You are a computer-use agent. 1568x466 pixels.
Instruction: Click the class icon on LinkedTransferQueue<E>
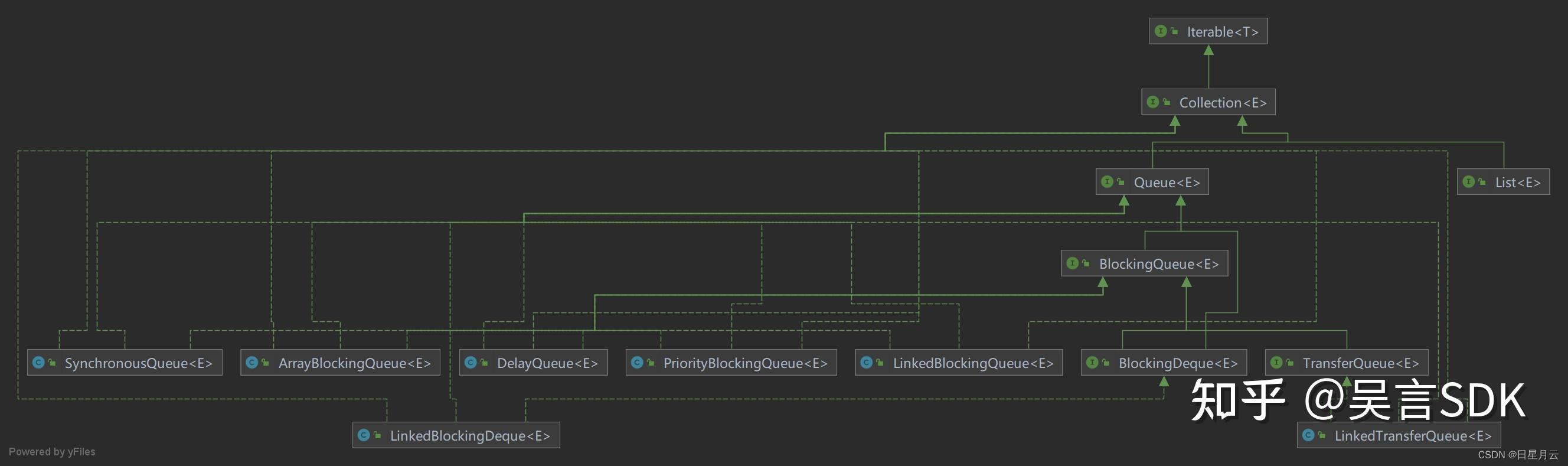pos(1309,435)
